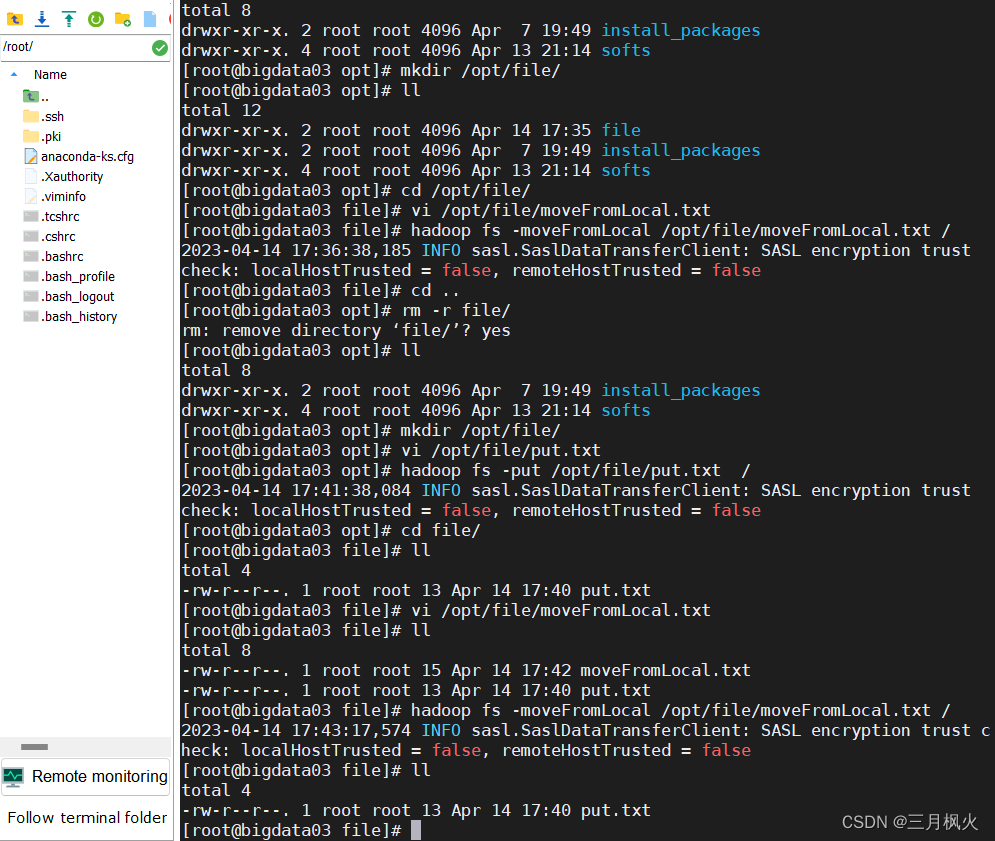
Task: Click timestamp '2023-04-14 17:43:17,574' log line
Action: click(296, 730)
